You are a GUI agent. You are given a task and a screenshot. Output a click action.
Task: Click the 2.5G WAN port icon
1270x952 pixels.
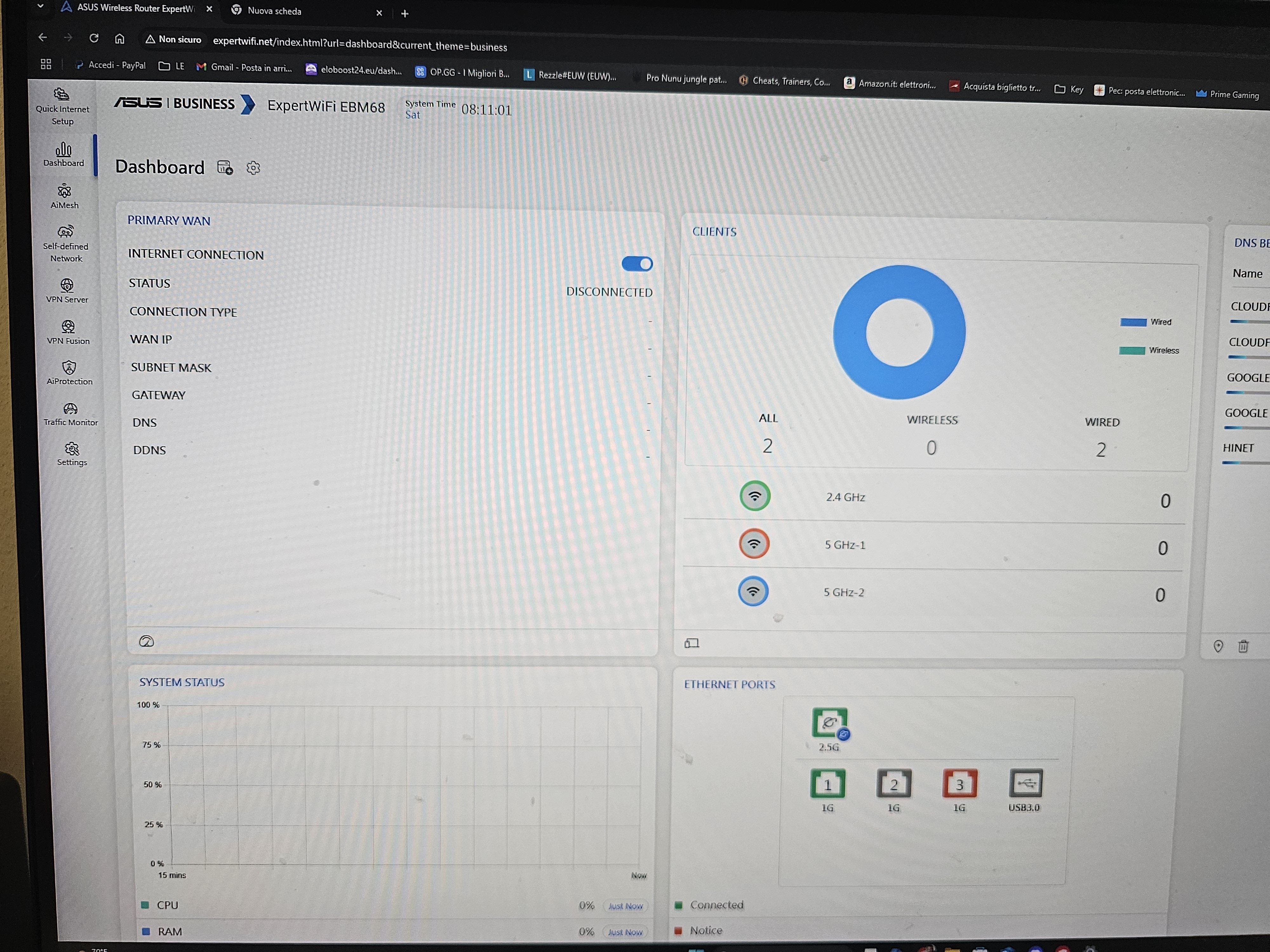pos(830,723)
